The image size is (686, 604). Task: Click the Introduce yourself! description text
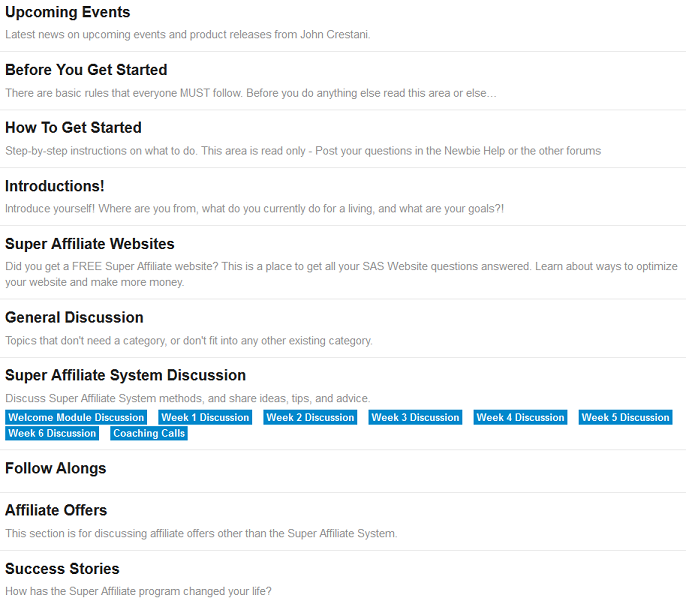tap(254, 209)
